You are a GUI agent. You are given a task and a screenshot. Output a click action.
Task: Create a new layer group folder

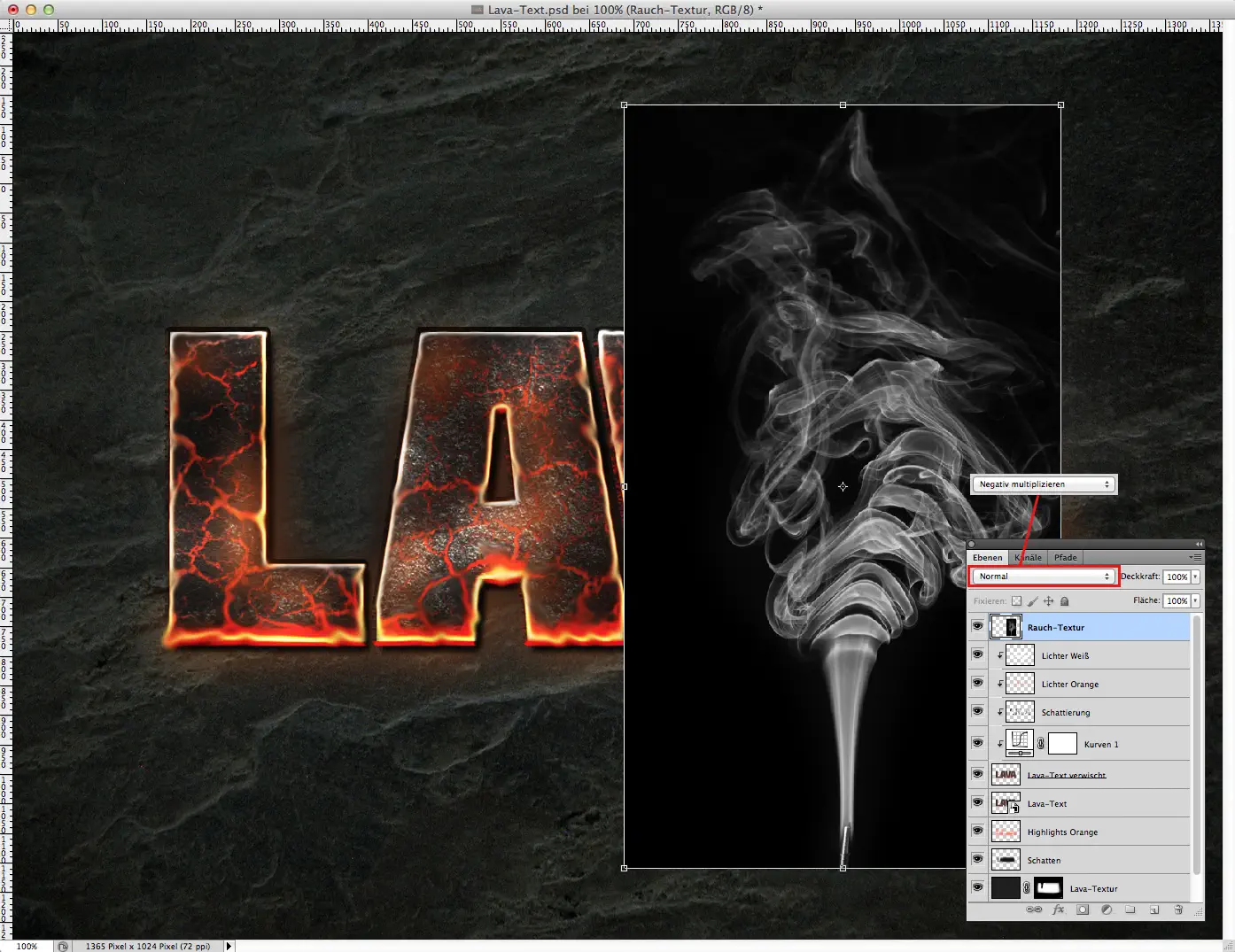pyautogui.click(x=1130, y=909)
